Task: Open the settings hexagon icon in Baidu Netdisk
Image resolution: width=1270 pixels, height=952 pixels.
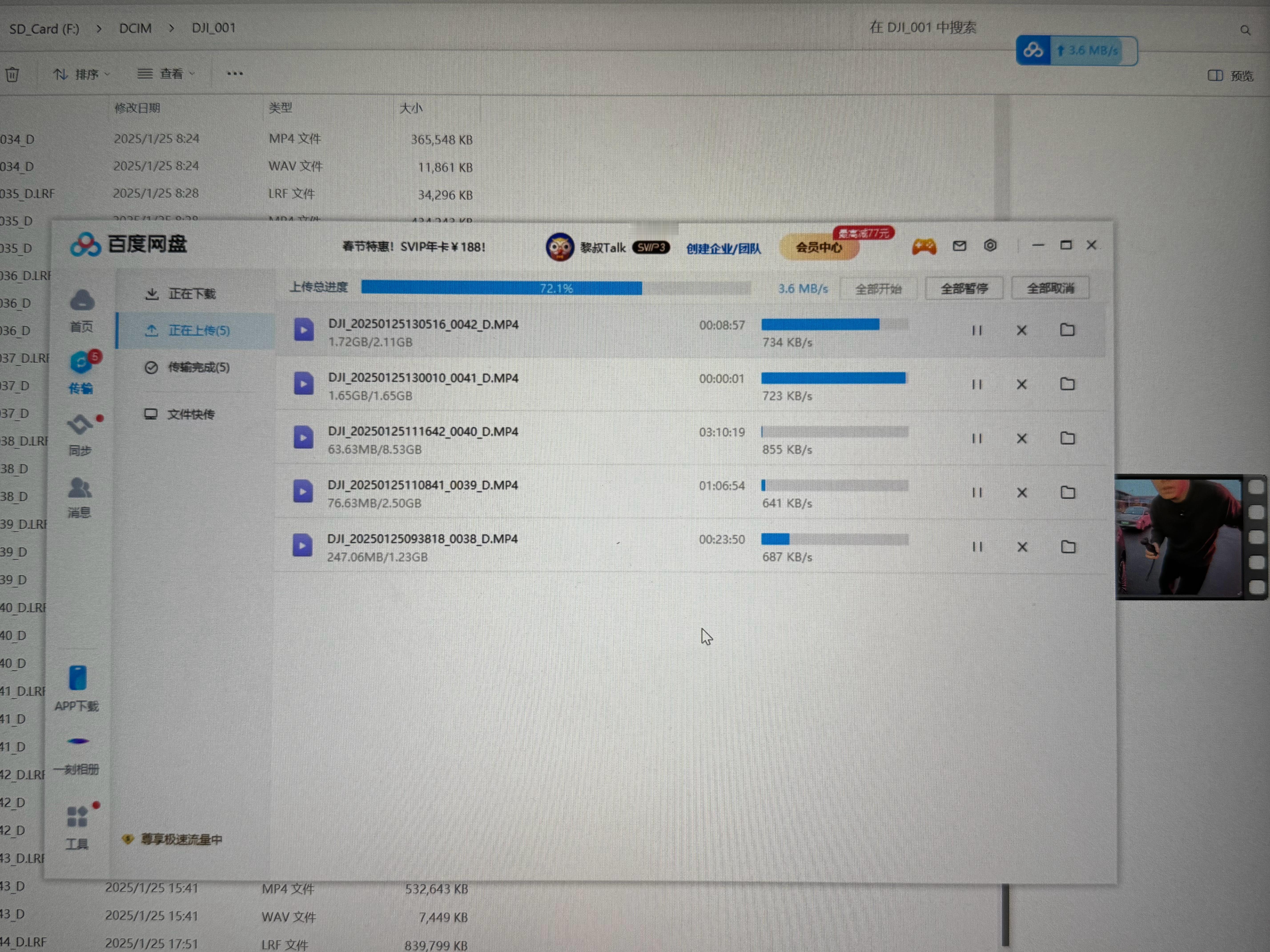Action: pos(990,245)
